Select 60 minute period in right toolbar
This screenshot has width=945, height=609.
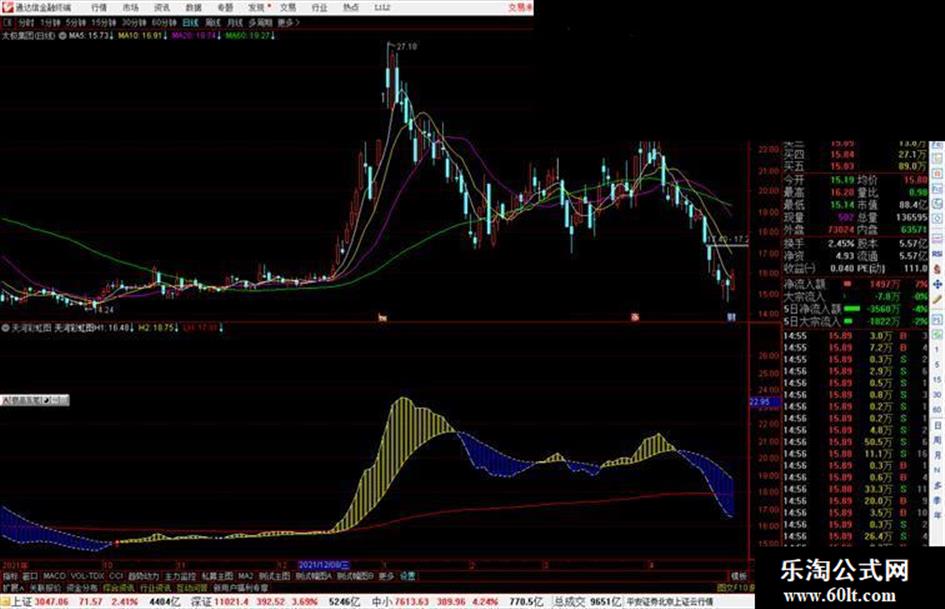pos(937,410)
